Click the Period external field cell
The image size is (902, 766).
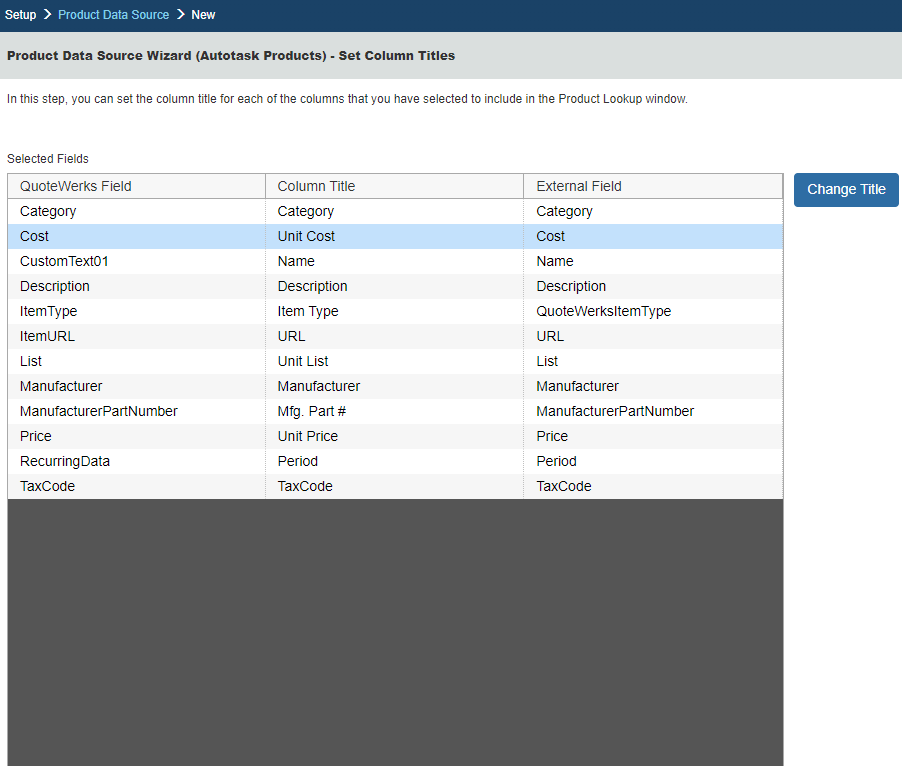click(x=556, y=462)
